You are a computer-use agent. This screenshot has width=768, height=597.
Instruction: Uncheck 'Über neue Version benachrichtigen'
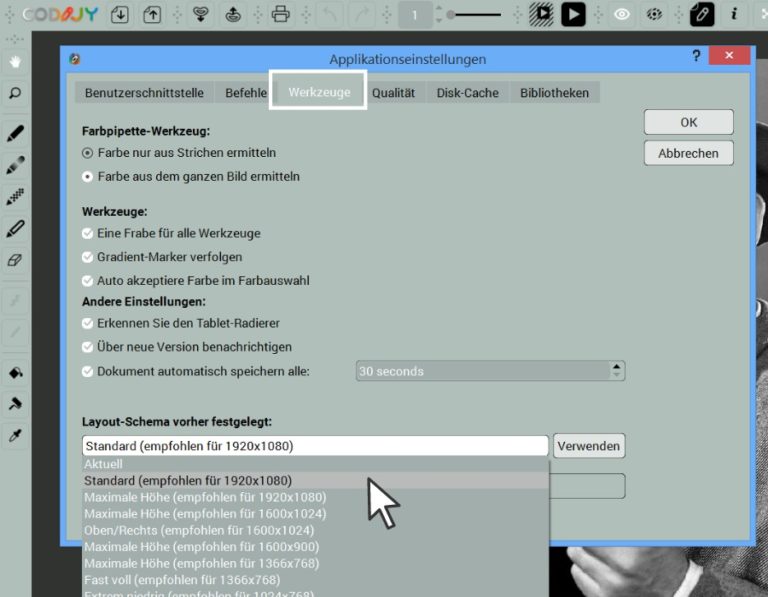(87, 347)
